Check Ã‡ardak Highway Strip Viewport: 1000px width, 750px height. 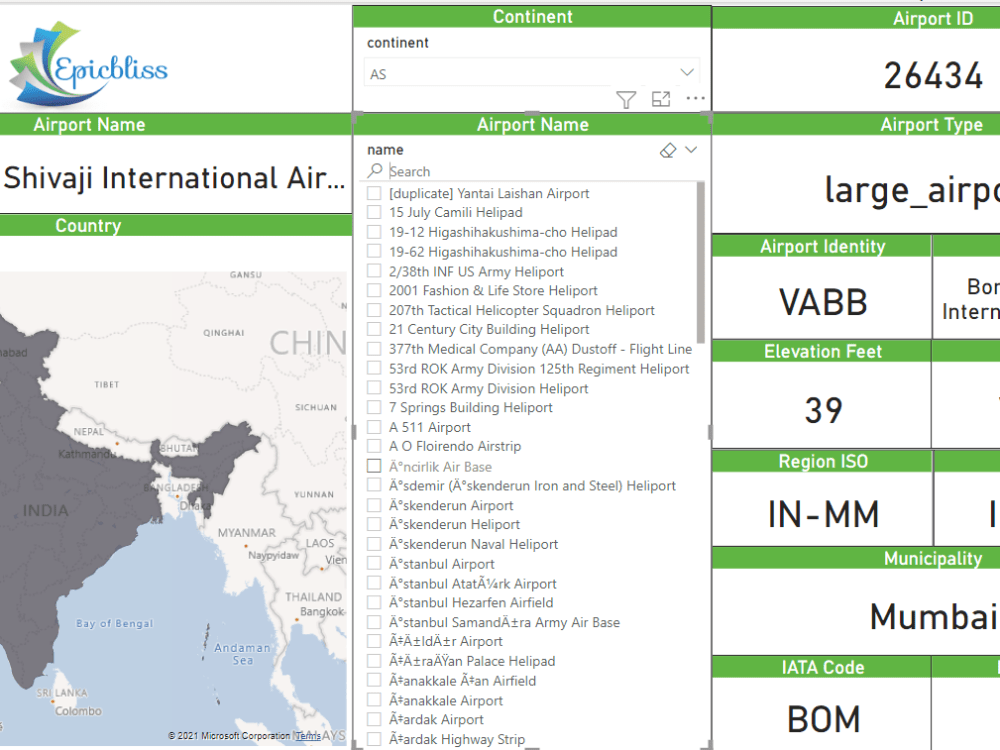(374, 739)
